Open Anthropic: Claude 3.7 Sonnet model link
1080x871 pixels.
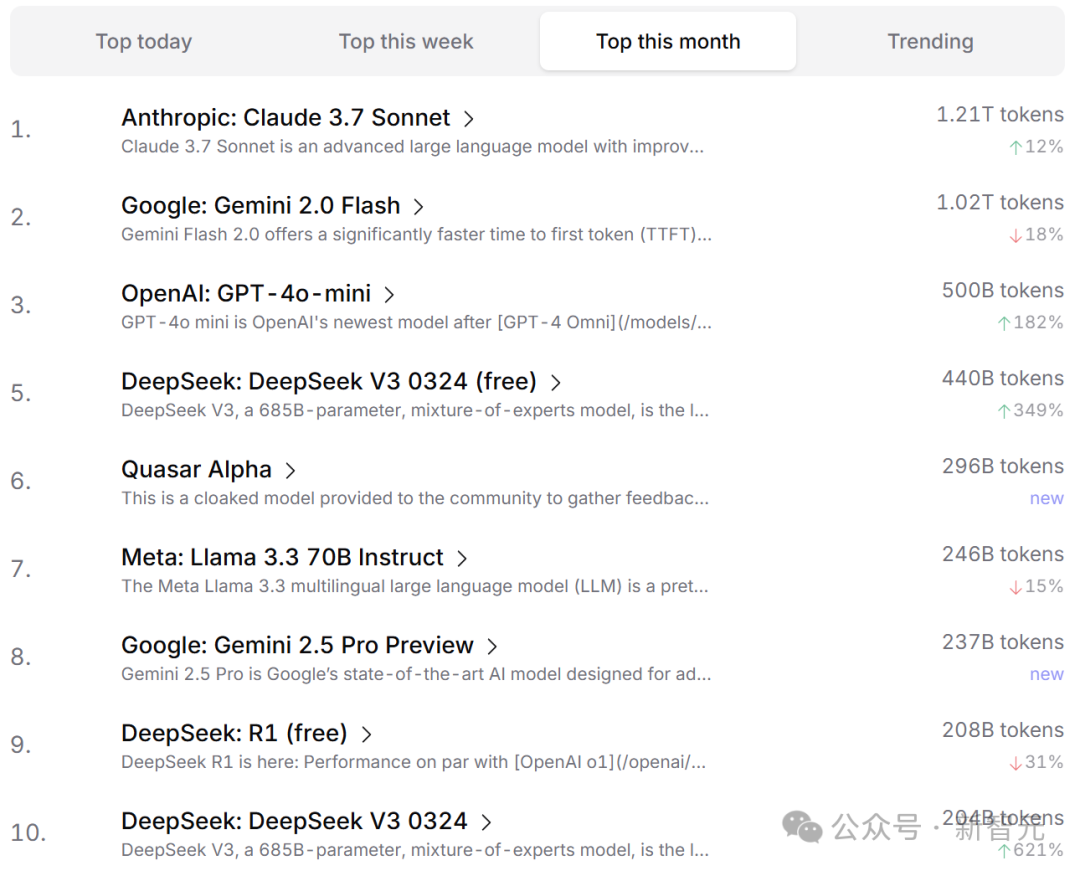(x=285, y=118)
